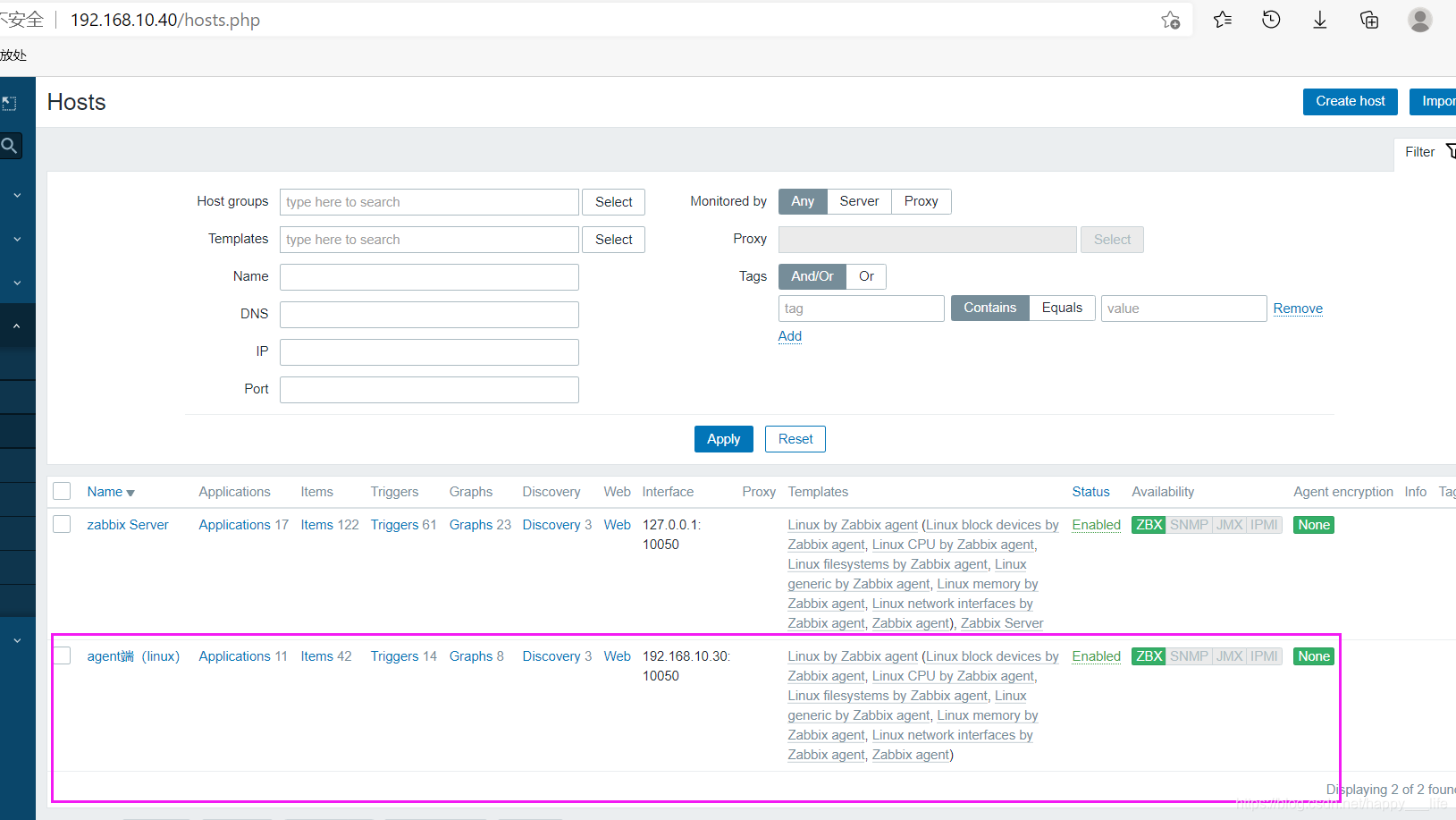Open Web link in agent host row
1456x820 pixels.
point(617,656)
